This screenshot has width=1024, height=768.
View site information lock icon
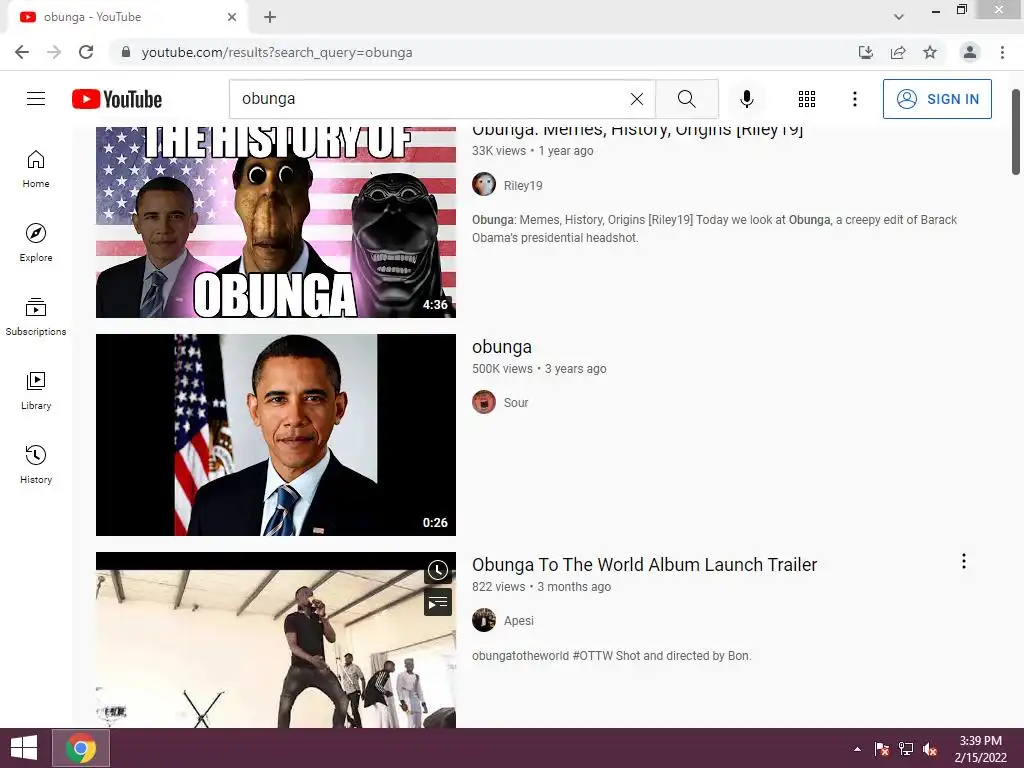tap(126, 52)
